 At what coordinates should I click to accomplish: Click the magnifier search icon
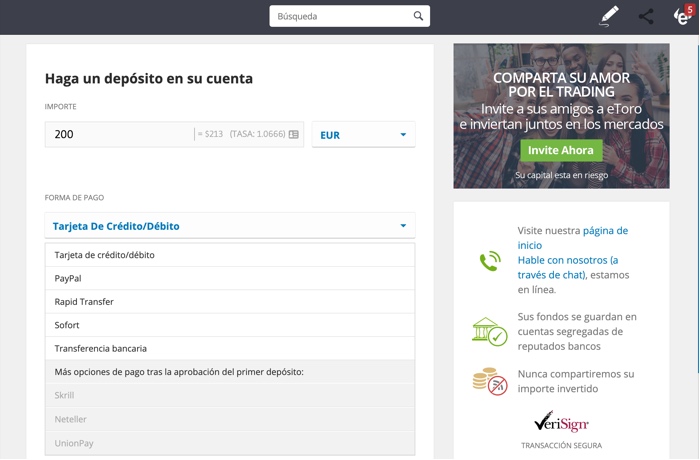pos(418,16)
